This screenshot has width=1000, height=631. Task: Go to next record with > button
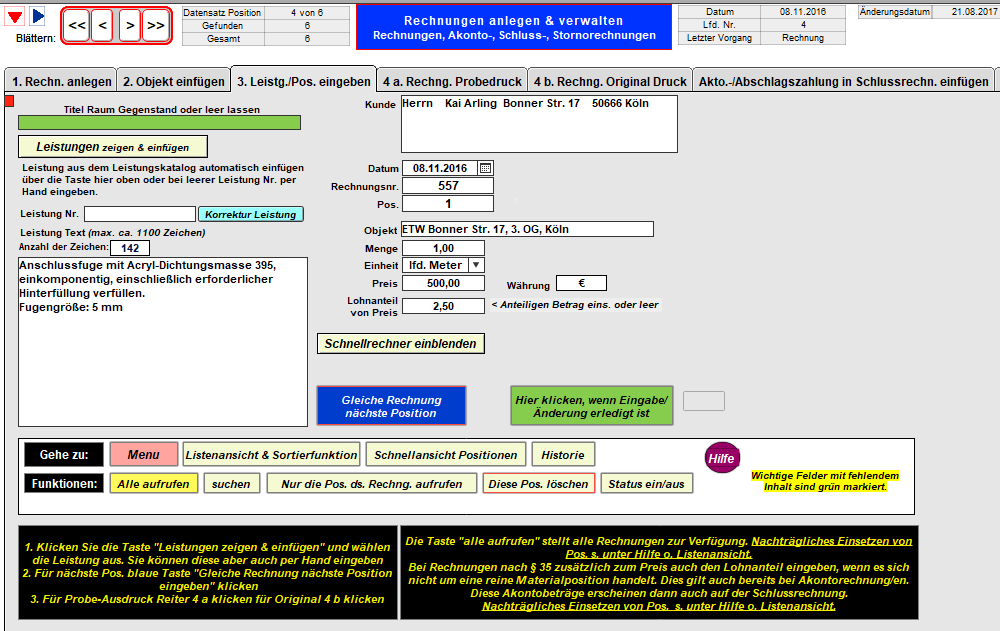pos(129,26)
